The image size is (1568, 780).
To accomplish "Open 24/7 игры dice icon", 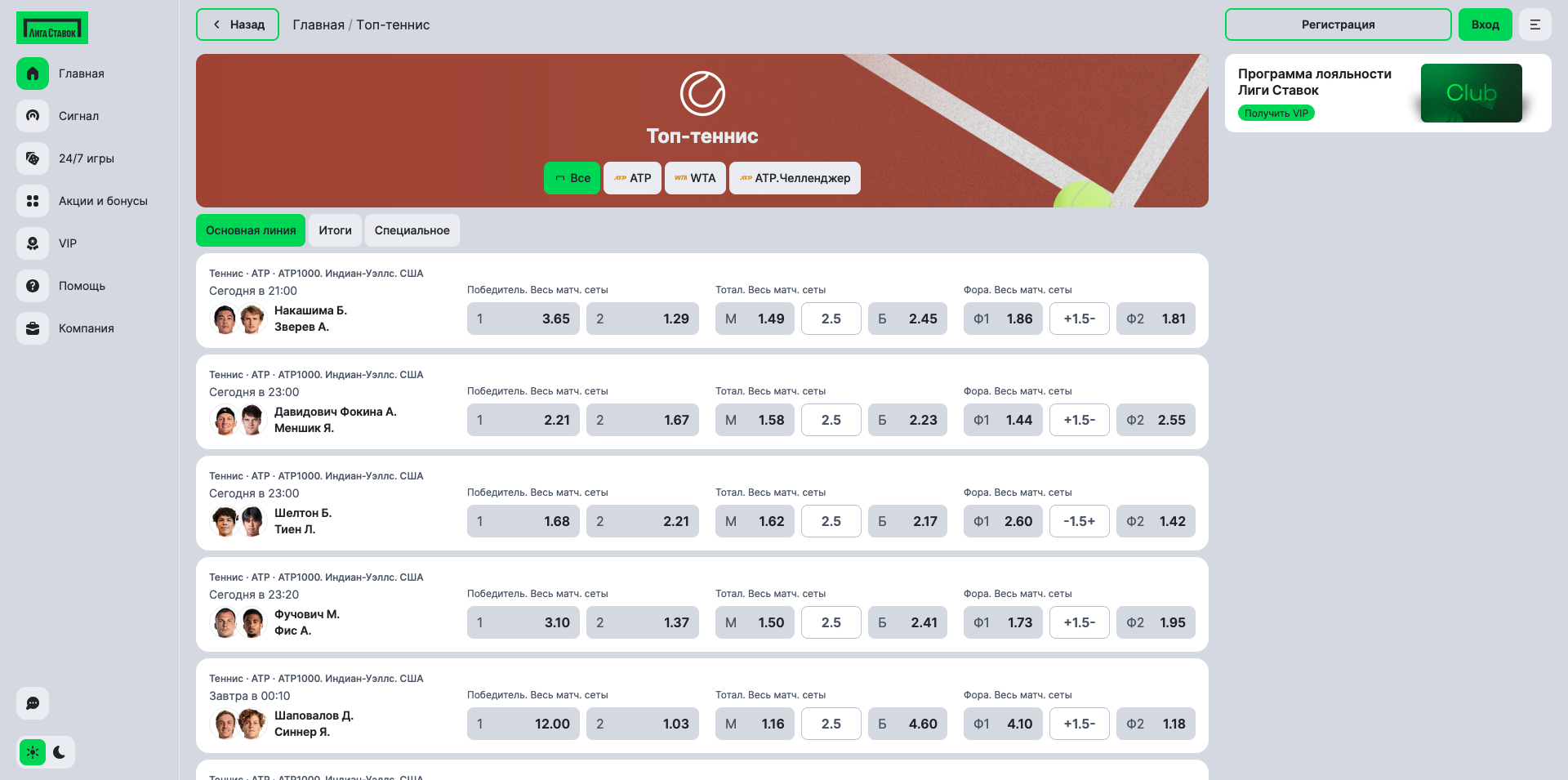I will click(x=33, y=158).
